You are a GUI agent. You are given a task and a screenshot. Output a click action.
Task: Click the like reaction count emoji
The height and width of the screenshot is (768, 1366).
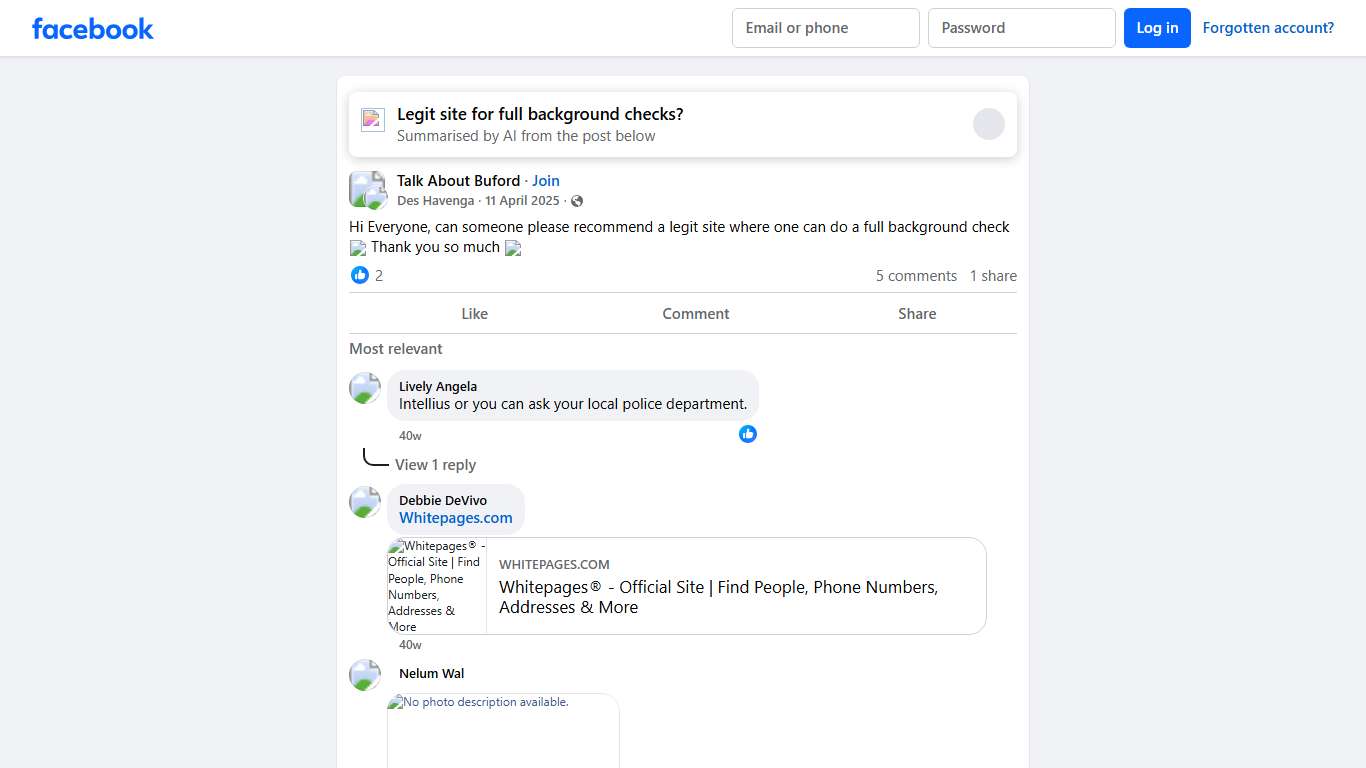pyautogui.click(x=360, y=275)
